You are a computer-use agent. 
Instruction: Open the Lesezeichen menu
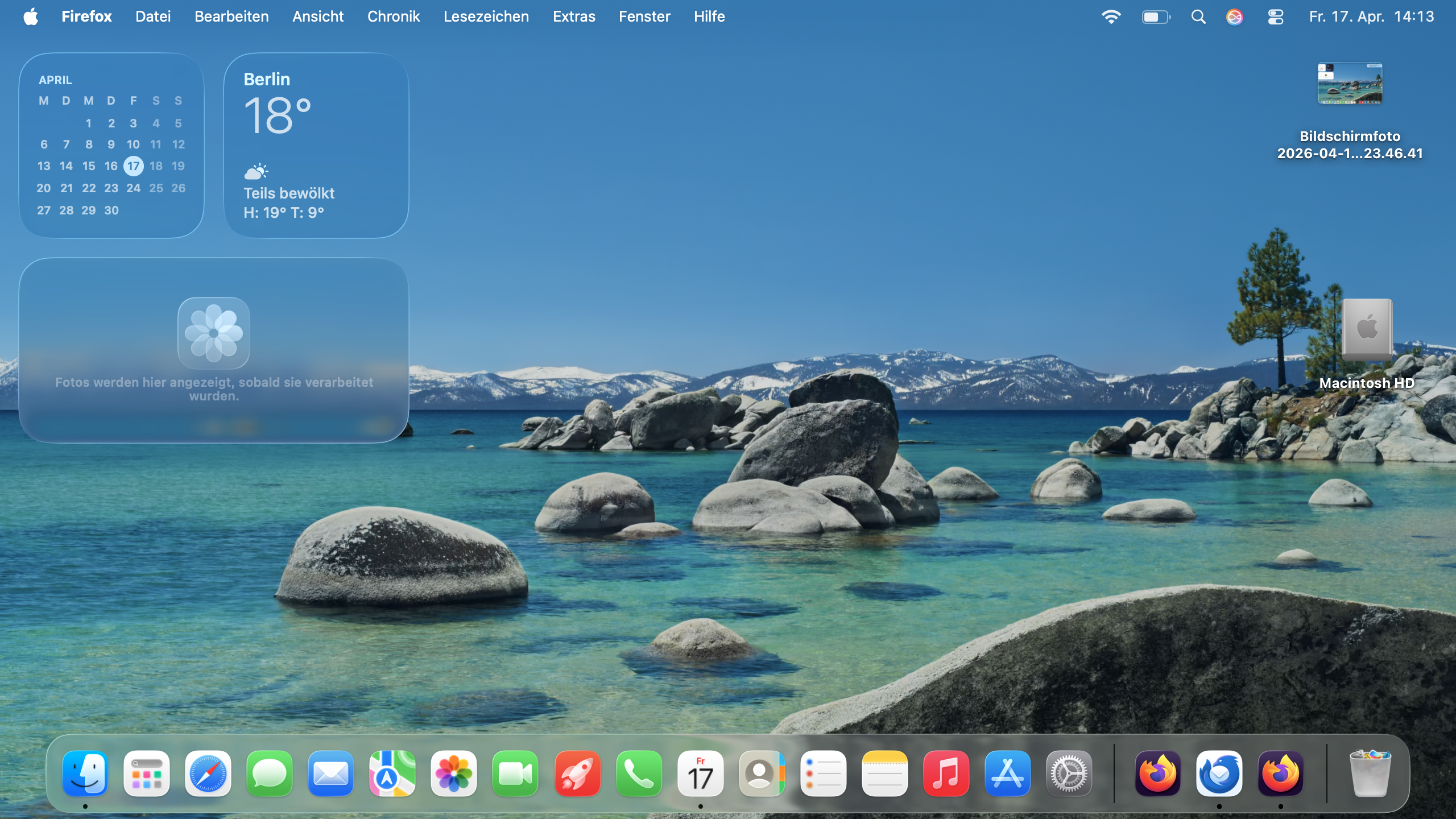(486, 17)
